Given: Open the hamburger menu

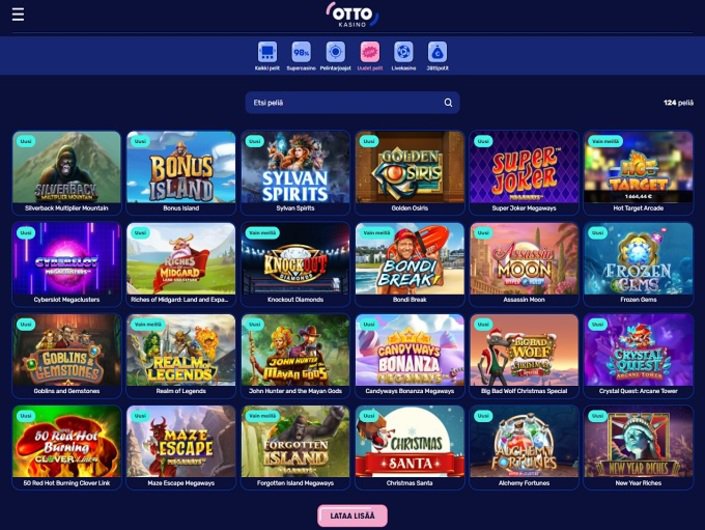Looking at the screenshot, I should click(x=18, y=14).
